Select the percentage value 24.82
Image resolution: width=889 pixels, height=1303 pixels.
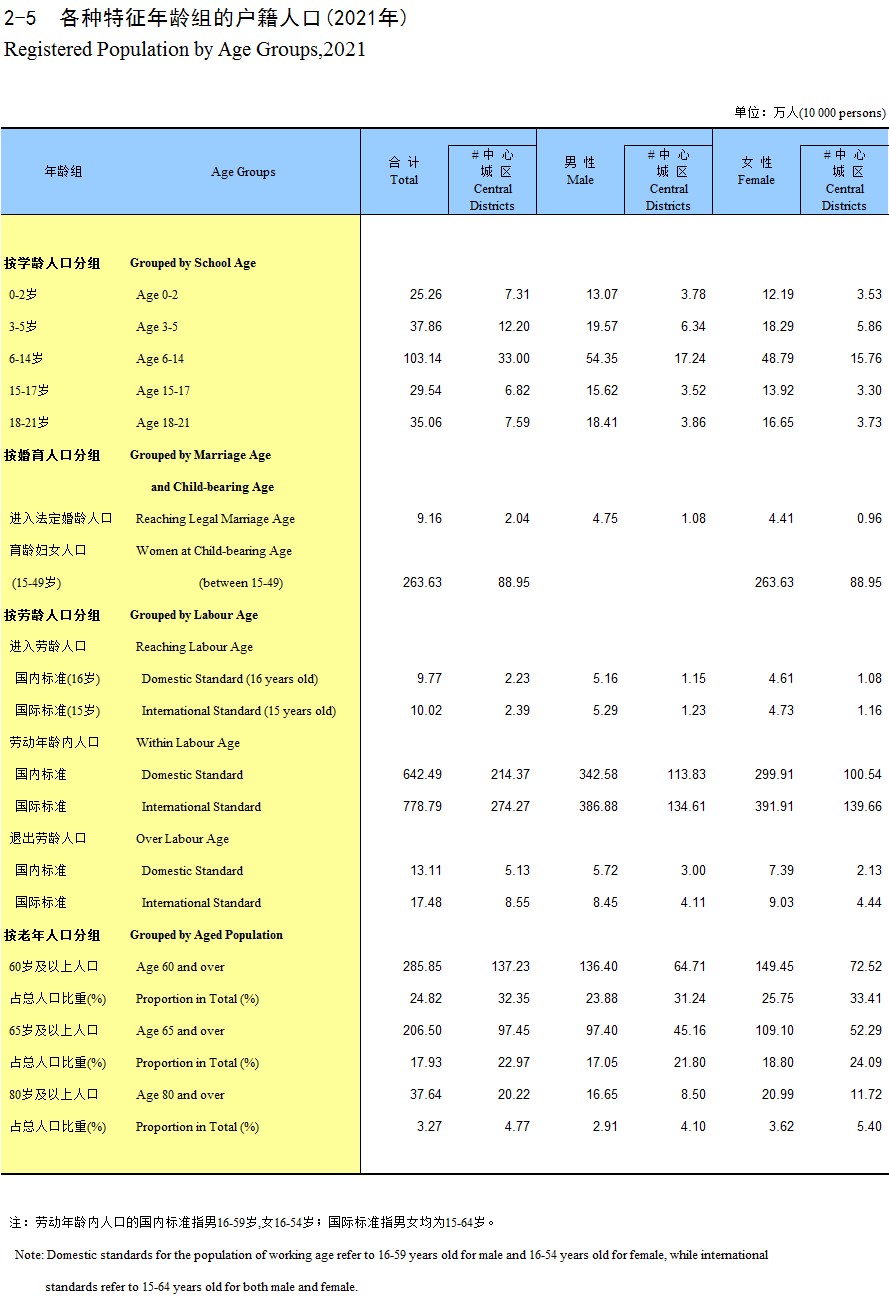426,999
